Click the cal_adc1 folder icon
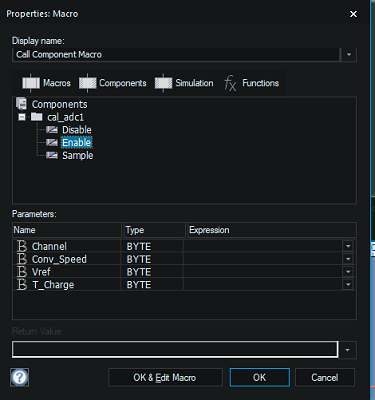Viewport: 375px width, 400px height. (36, 117)
